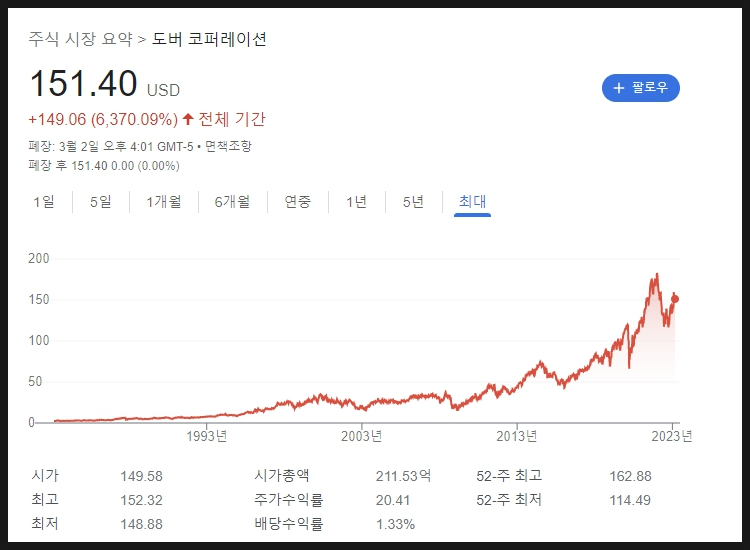Select the 1일 time range tab
The height and width of the screenshot is (550, 750).
coord(44,201)
